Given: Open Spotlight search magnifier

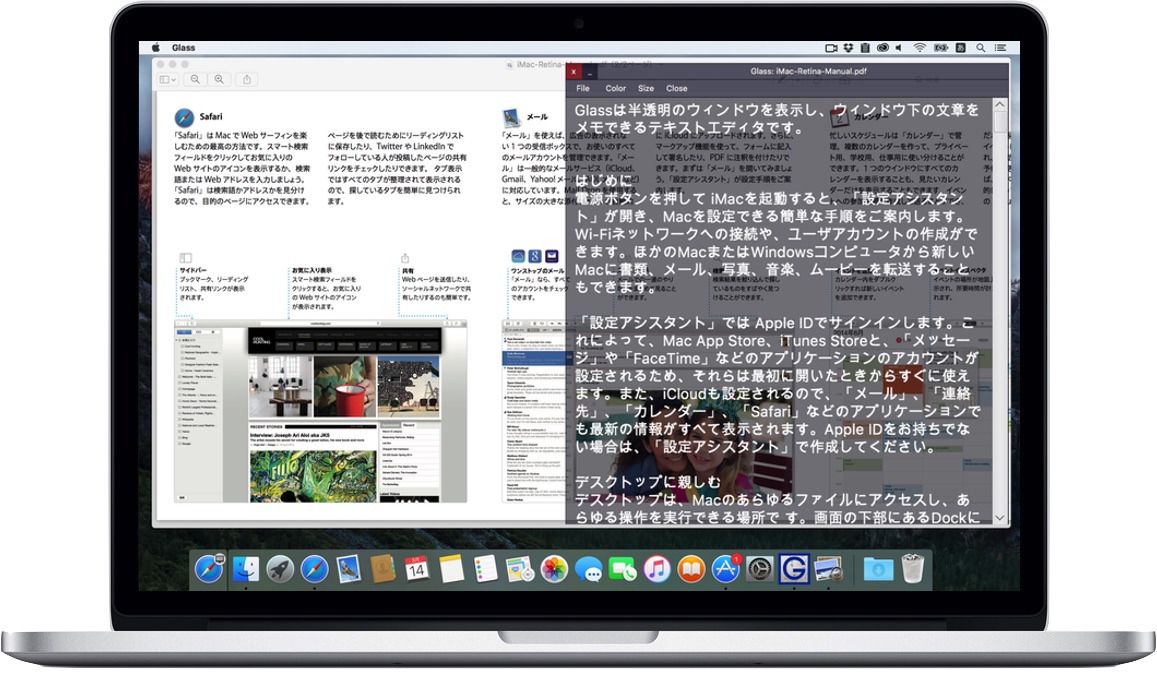Looking at the screenshot, I should tap(981, 47).
